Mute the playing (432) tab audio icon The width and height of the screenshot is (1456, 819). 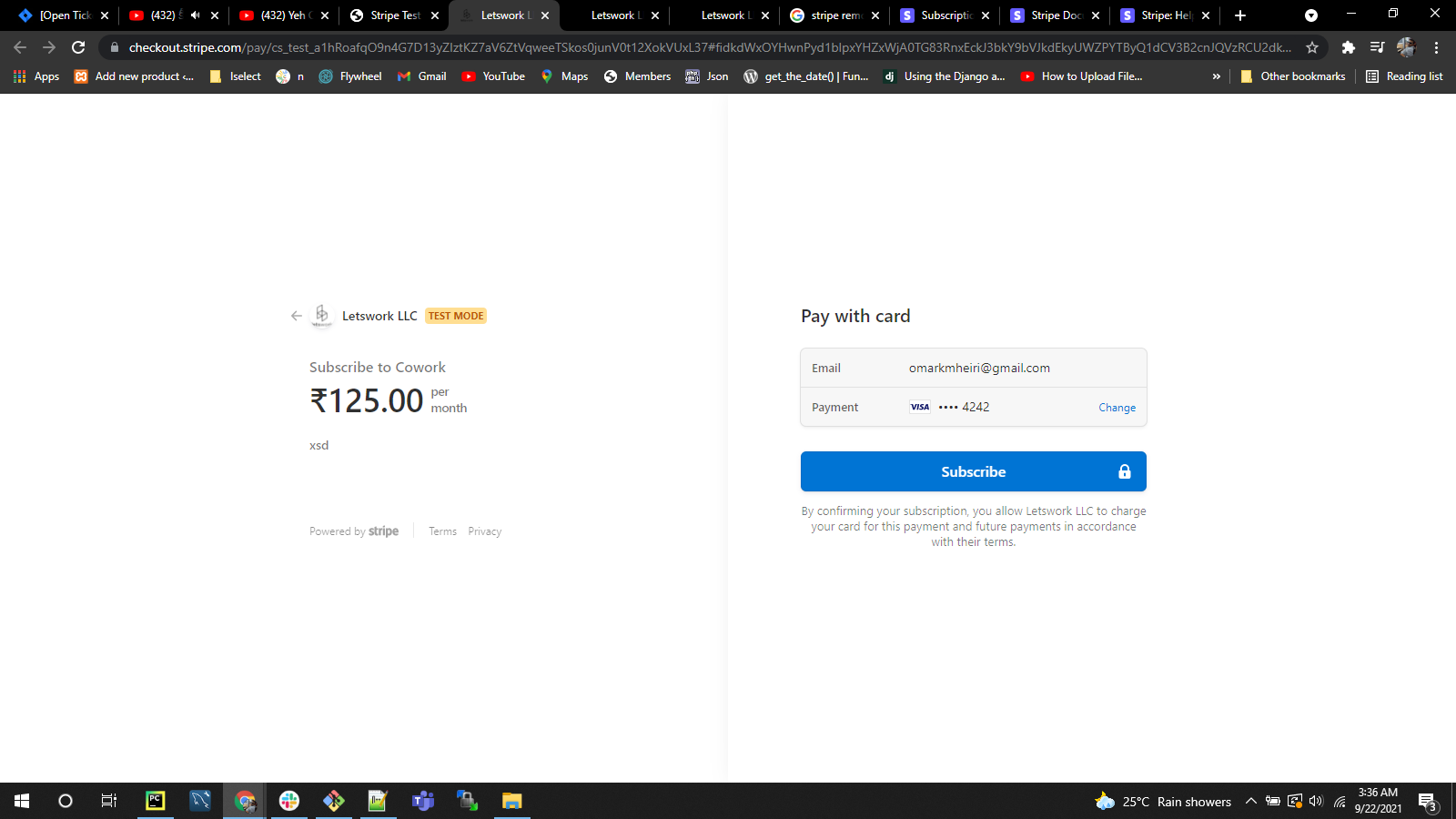[x=195, y=15]
